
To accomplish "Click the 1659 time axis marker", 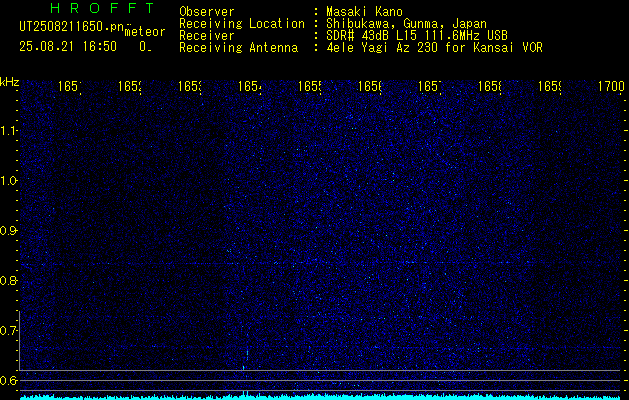I will (x=550, y=86).
